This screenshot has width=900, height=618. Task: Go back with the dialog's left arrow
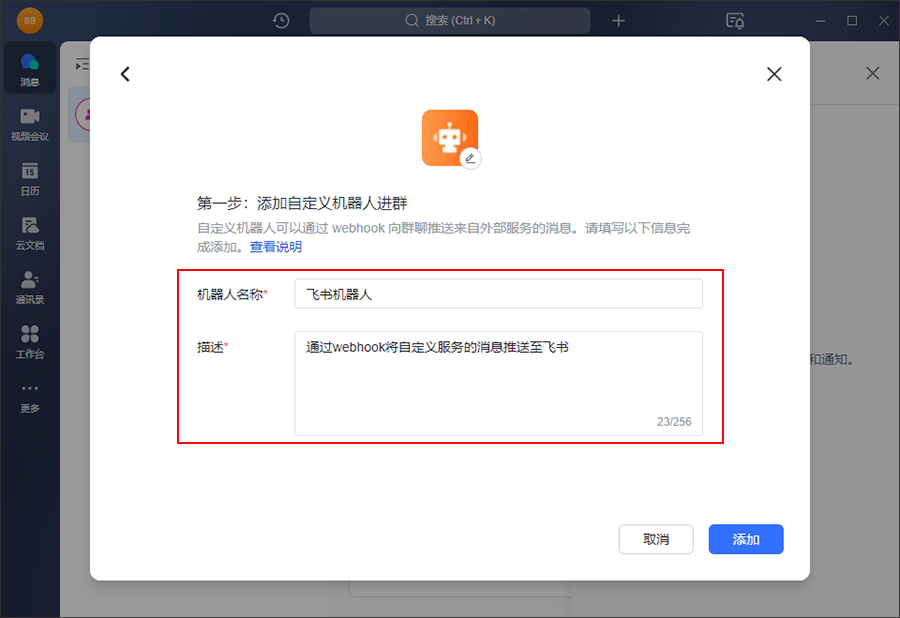125,74
